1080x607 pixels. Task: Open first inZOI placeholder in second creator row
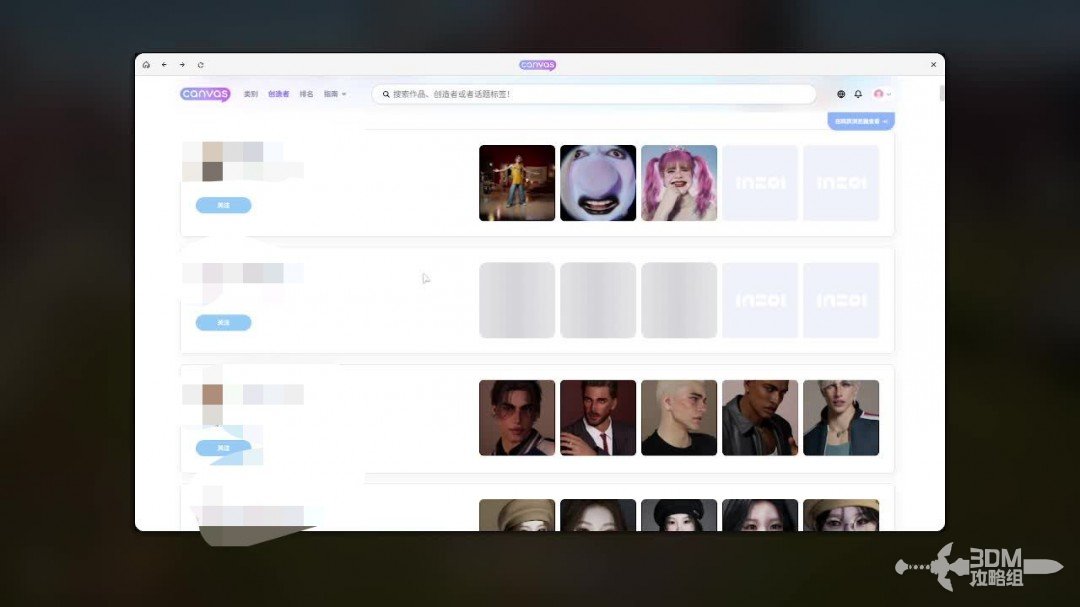(x=760, y=300)
